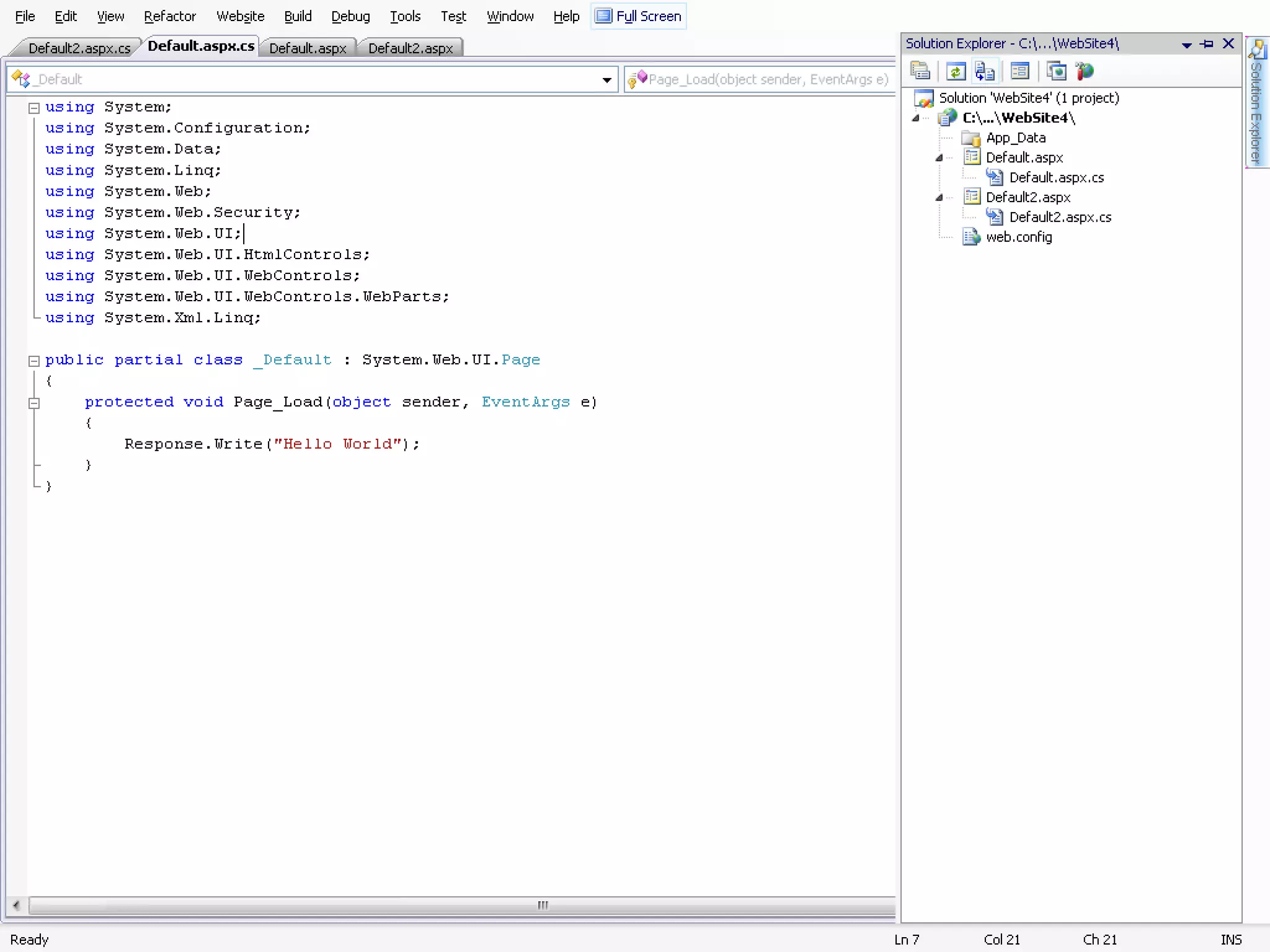The height and width of the screenshot is (952, 1270).
Task: Click the Nest Related Files toolbar icon
Action: 985,71
